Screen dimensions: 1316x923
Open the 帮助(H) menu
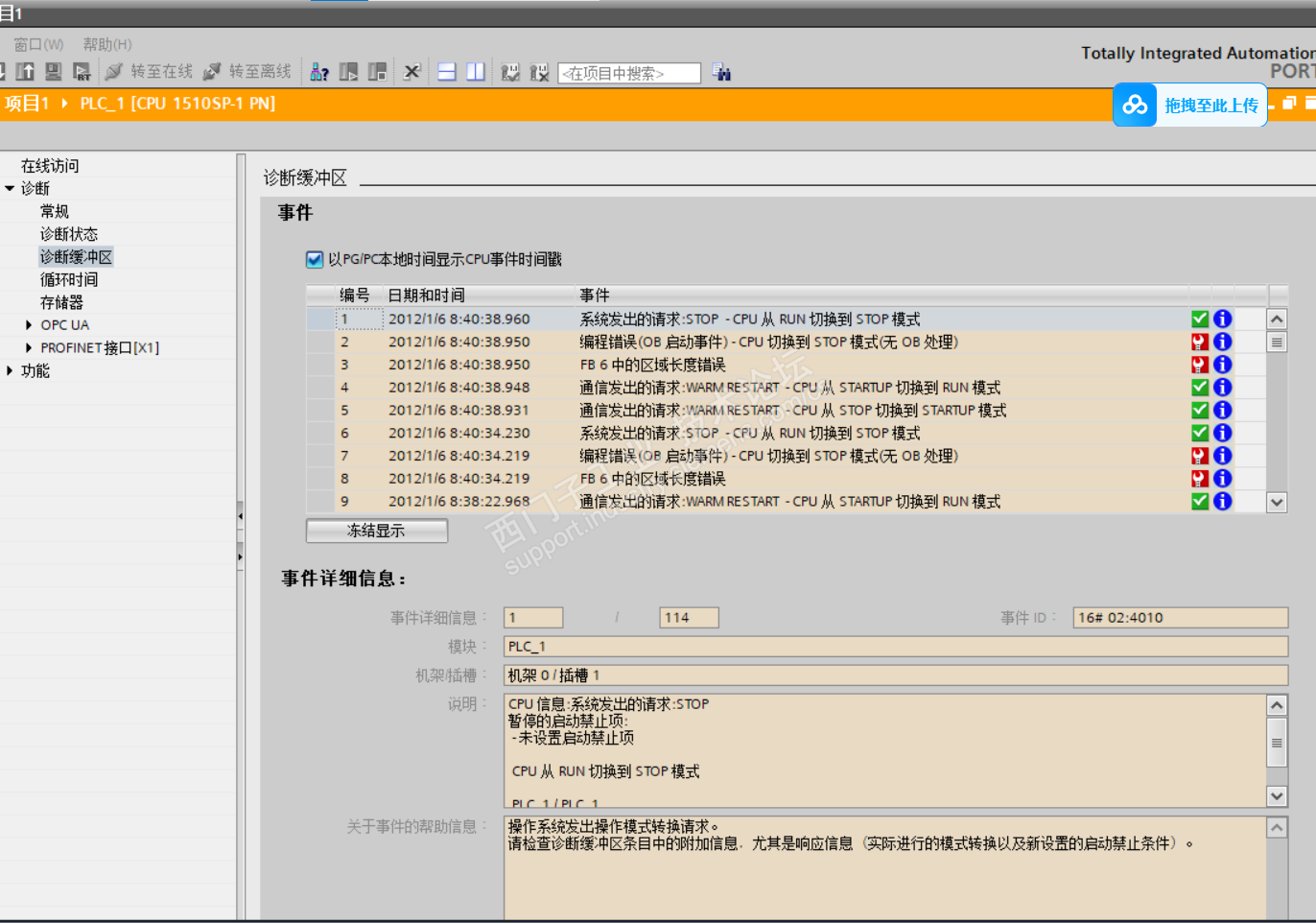click(107, 44)
